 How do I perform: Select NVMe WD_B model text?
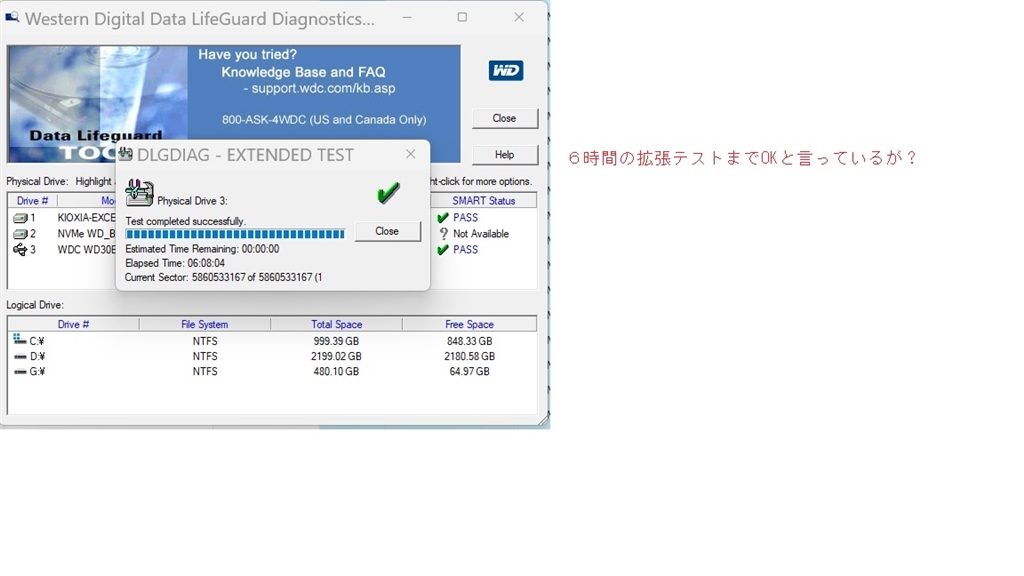[x=86, y=234]
